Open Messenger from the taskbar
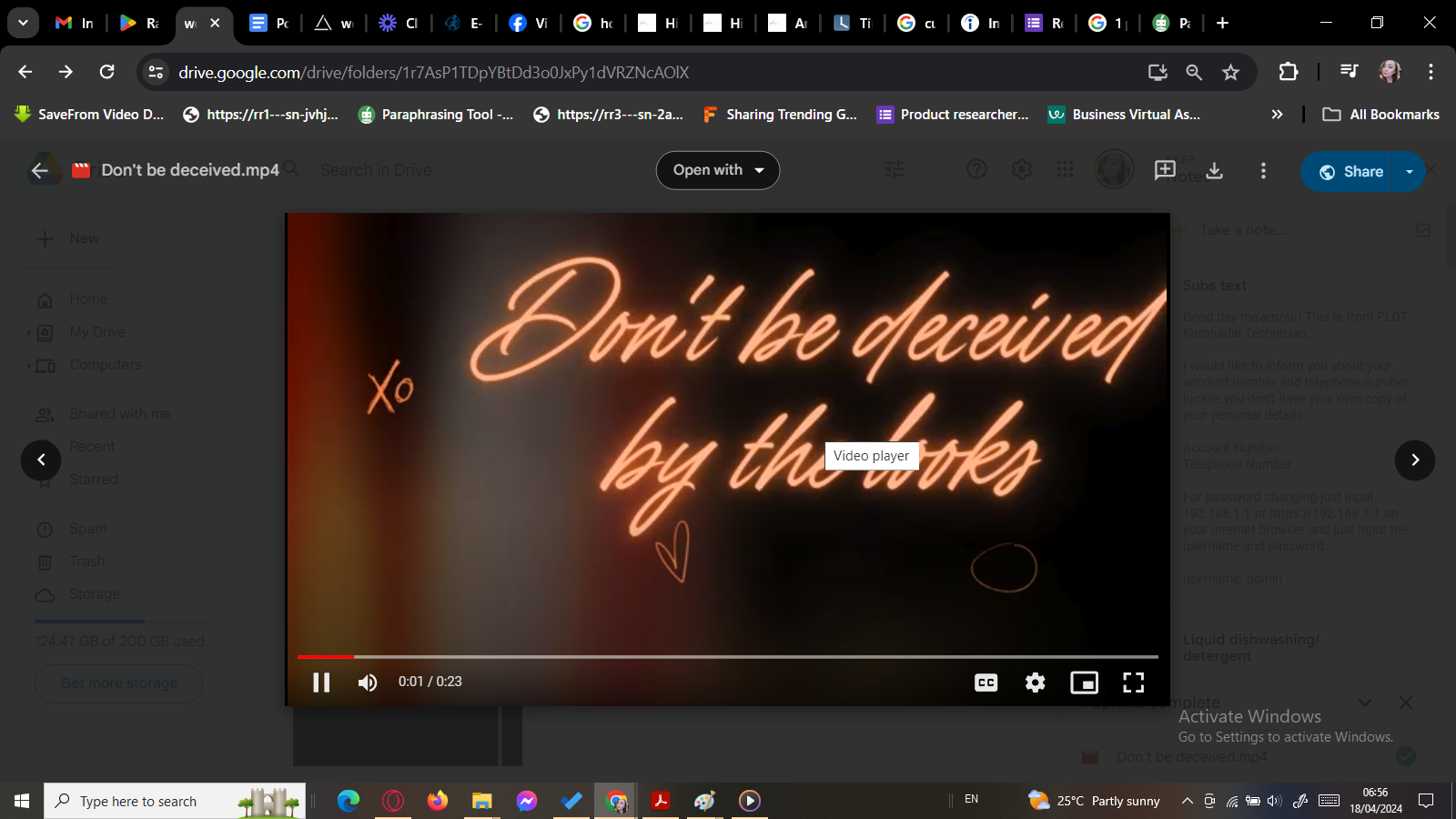This screenshot has width=1456, height=819. point(527,801)
